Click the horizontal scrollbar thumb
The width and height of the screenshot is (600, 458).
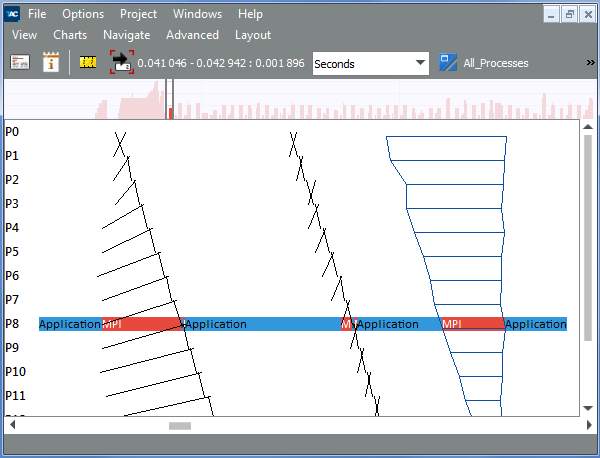pos(180,426)
